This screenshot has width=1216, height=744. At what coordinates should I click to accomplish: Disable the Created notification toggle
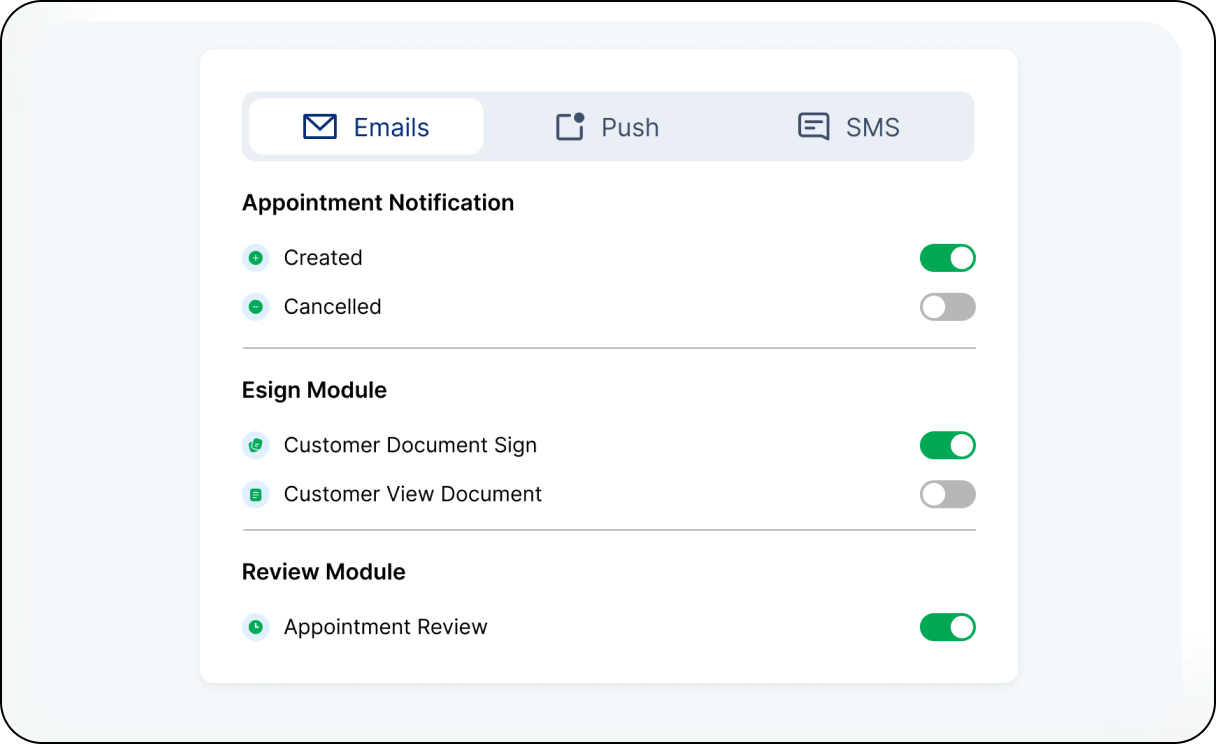(947, 258)
